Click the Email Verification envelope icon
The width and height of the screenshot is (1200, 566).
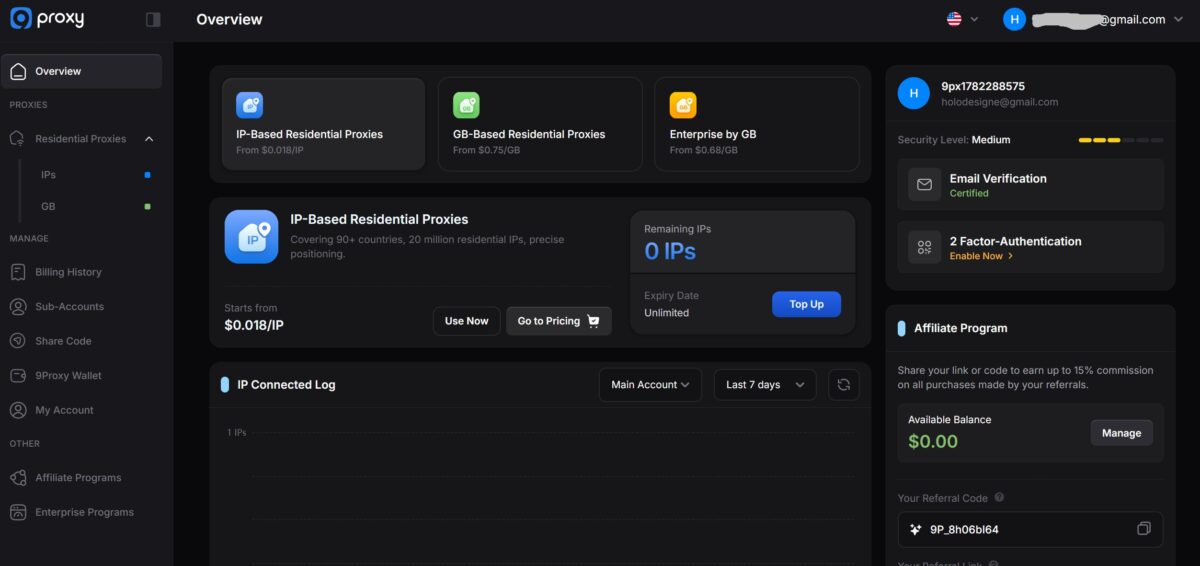(x=924, y=185)
